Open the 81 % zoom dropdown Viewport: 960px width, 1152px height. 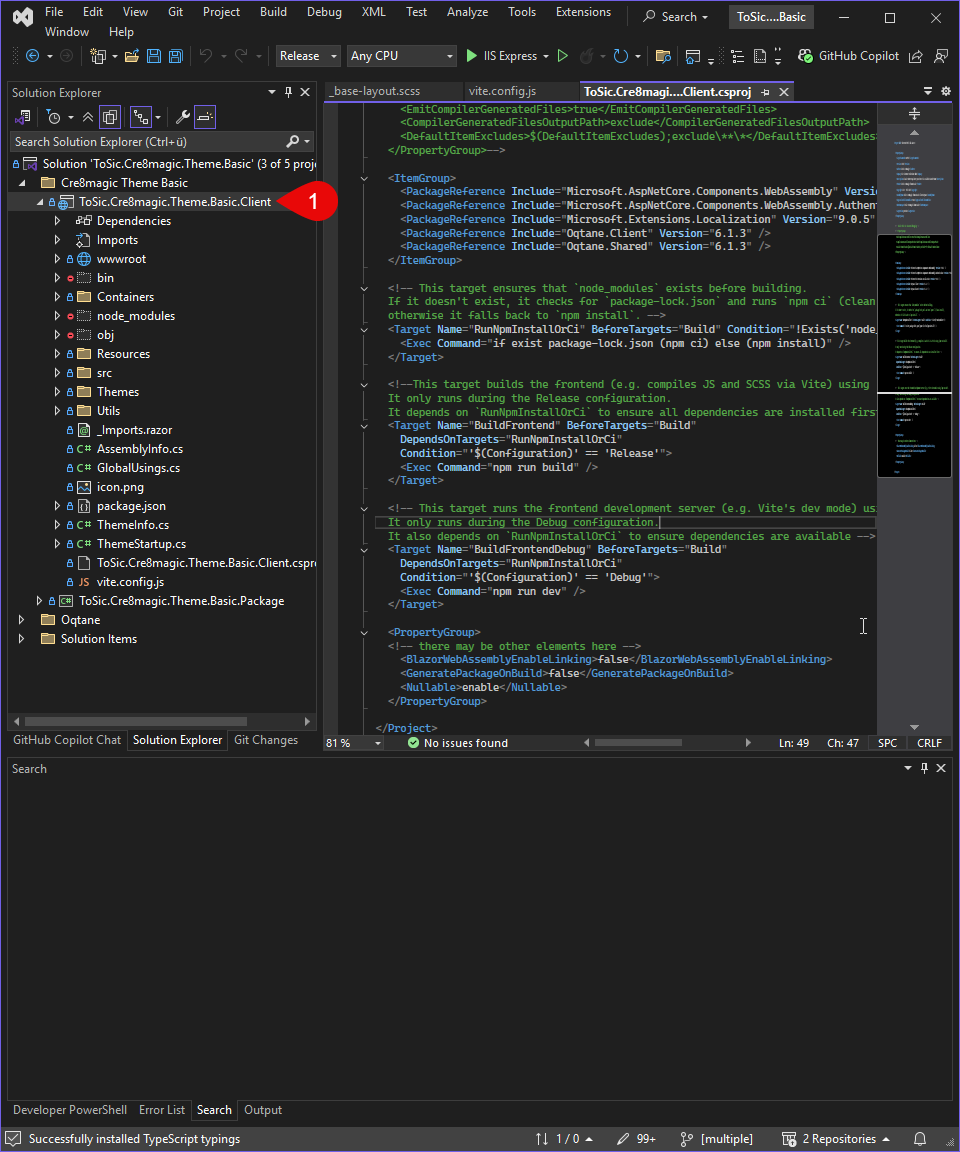354,743
